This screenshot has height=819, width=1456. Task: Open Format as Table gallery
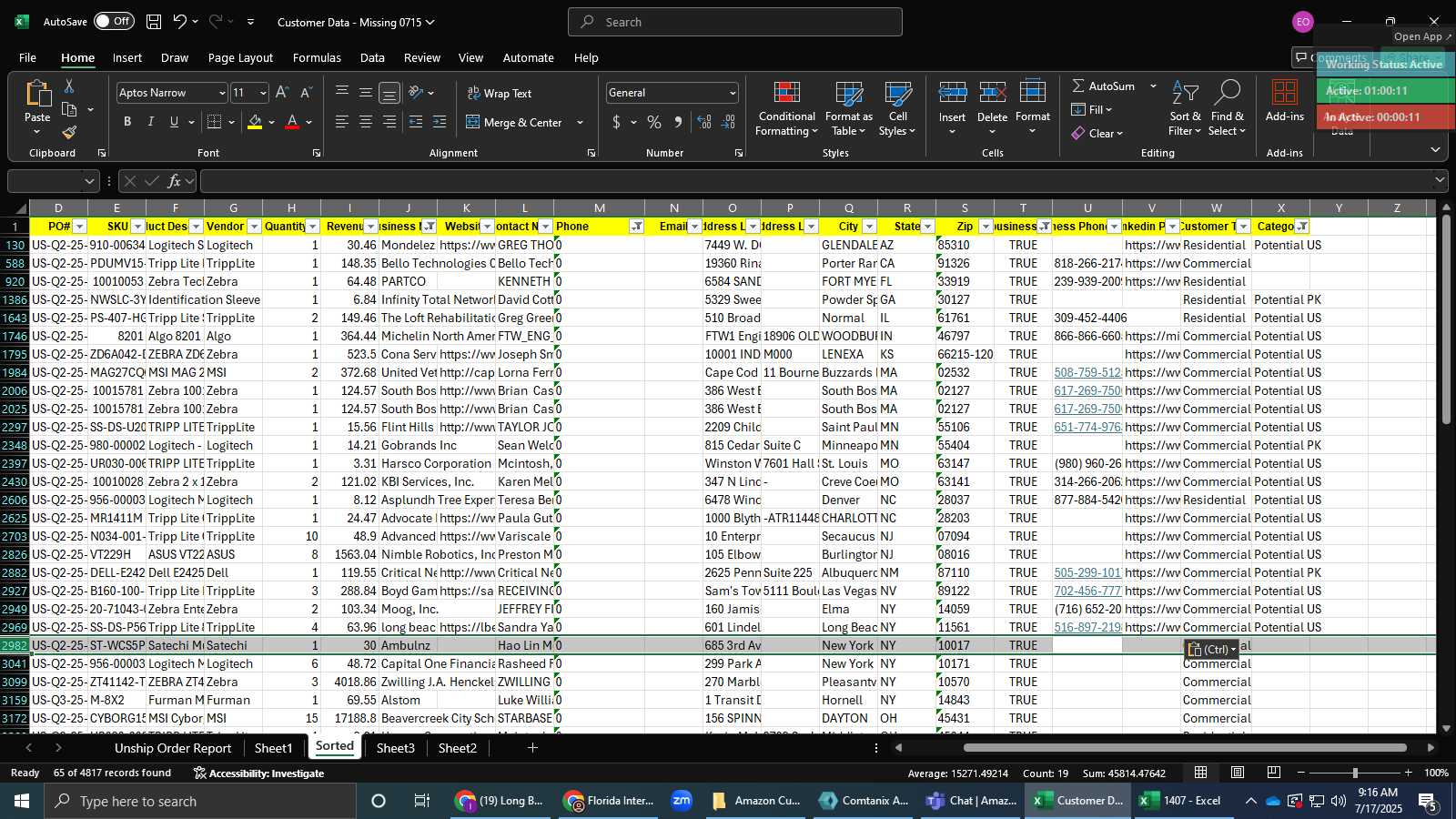coord(848,108)
